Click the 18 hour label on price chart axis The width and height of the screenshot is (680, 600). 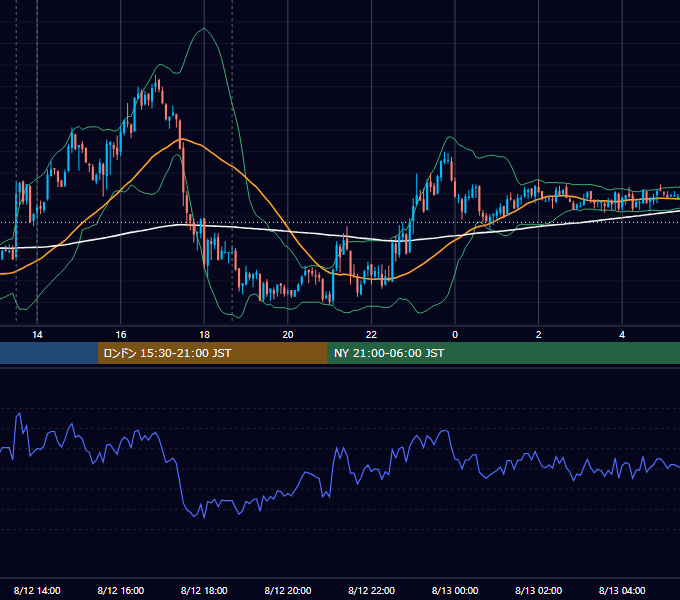tap(204, 335)
